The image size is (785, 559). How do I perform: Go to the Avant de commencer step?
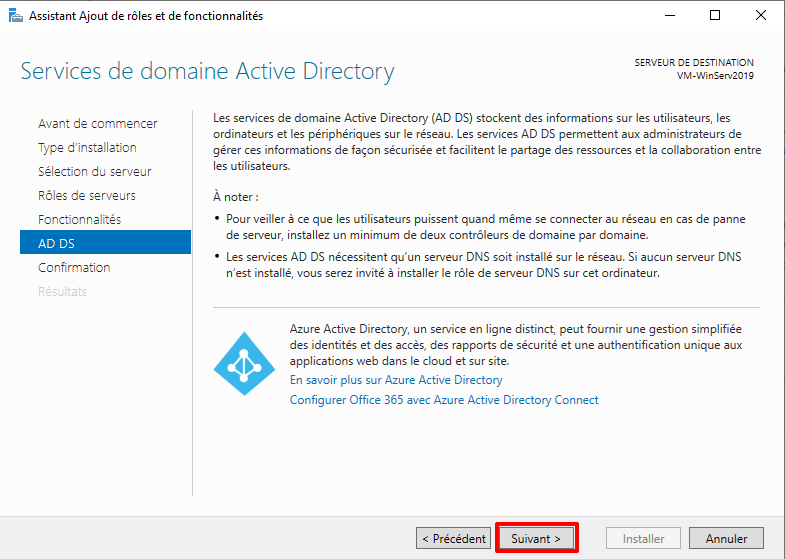coord(97,124)
